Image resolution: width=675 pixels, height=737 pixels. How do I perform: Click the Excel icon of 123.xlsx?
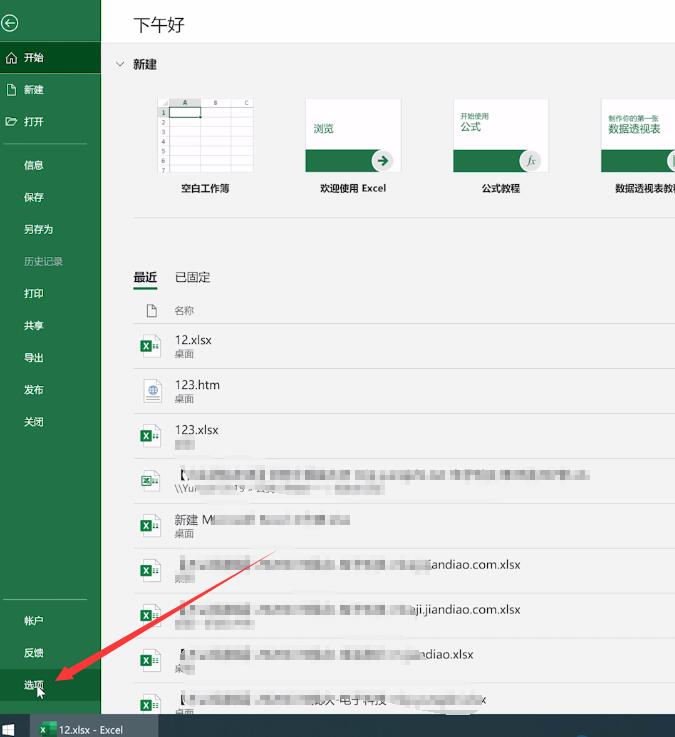coord(150,436)
